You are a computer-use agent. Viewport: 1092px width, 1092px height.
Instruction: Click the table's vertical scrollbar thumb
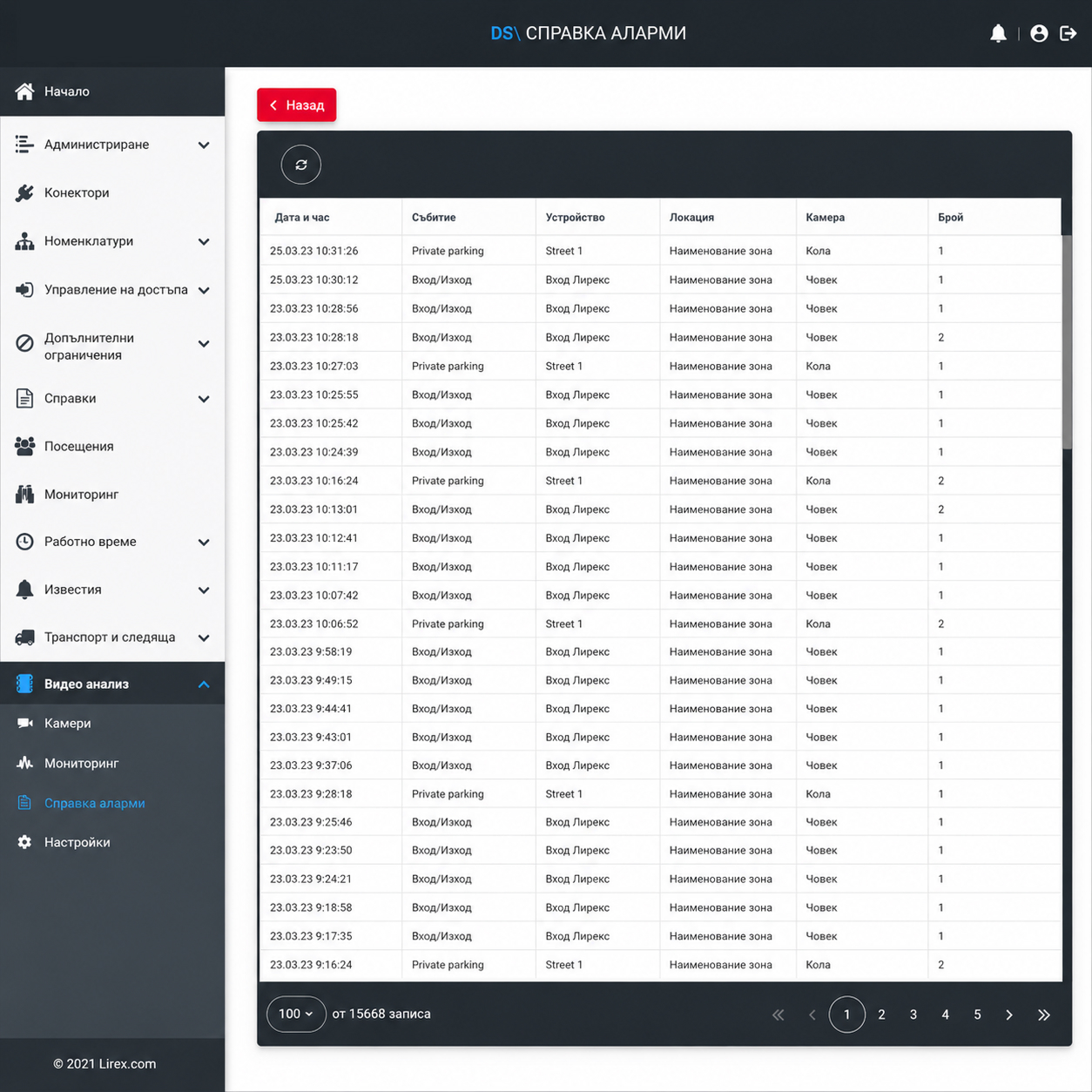coord(1067,342)
